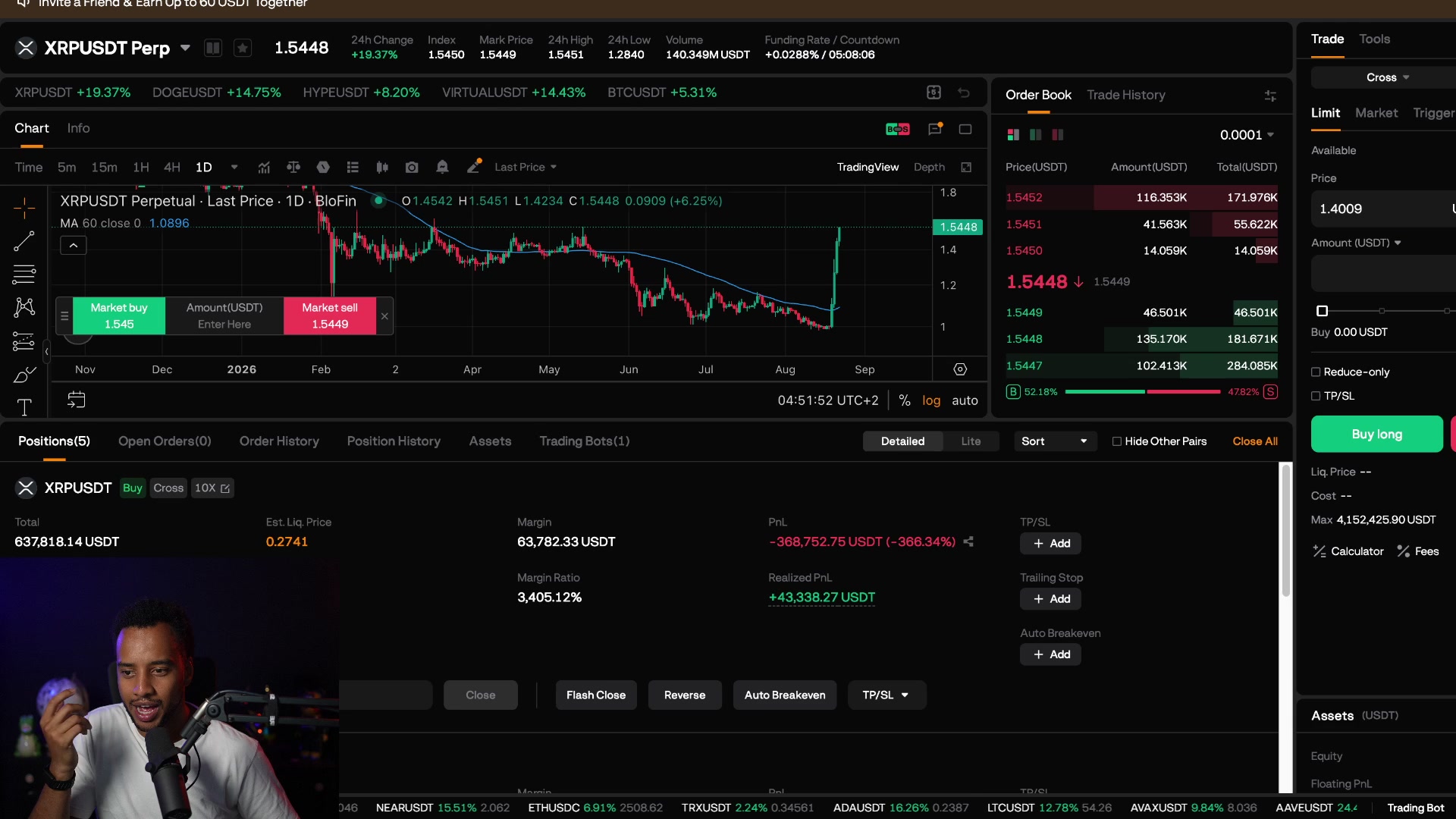Image resolution: width=1456 pixels, height=819 pixels.
Task: Expand the timeframe dropdown after 1D
Action: pyautogui.click(x=234, y=167)
